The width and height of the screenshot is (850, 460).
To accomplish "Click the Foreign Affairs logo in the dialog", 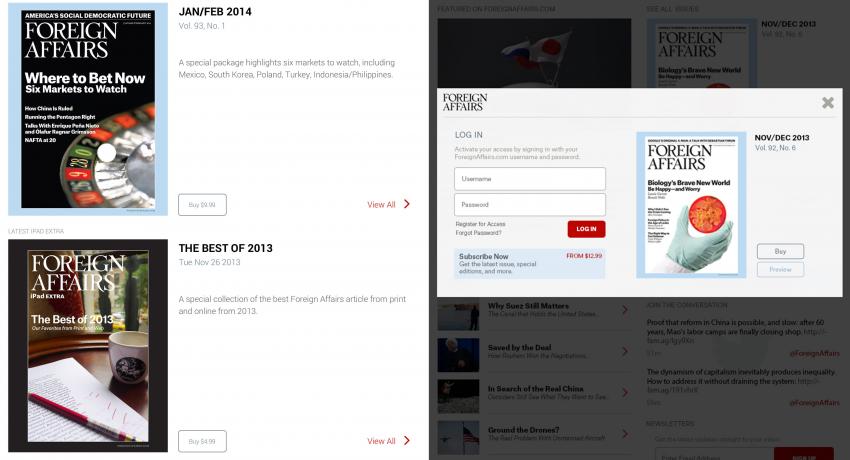I will click(465, 102).
